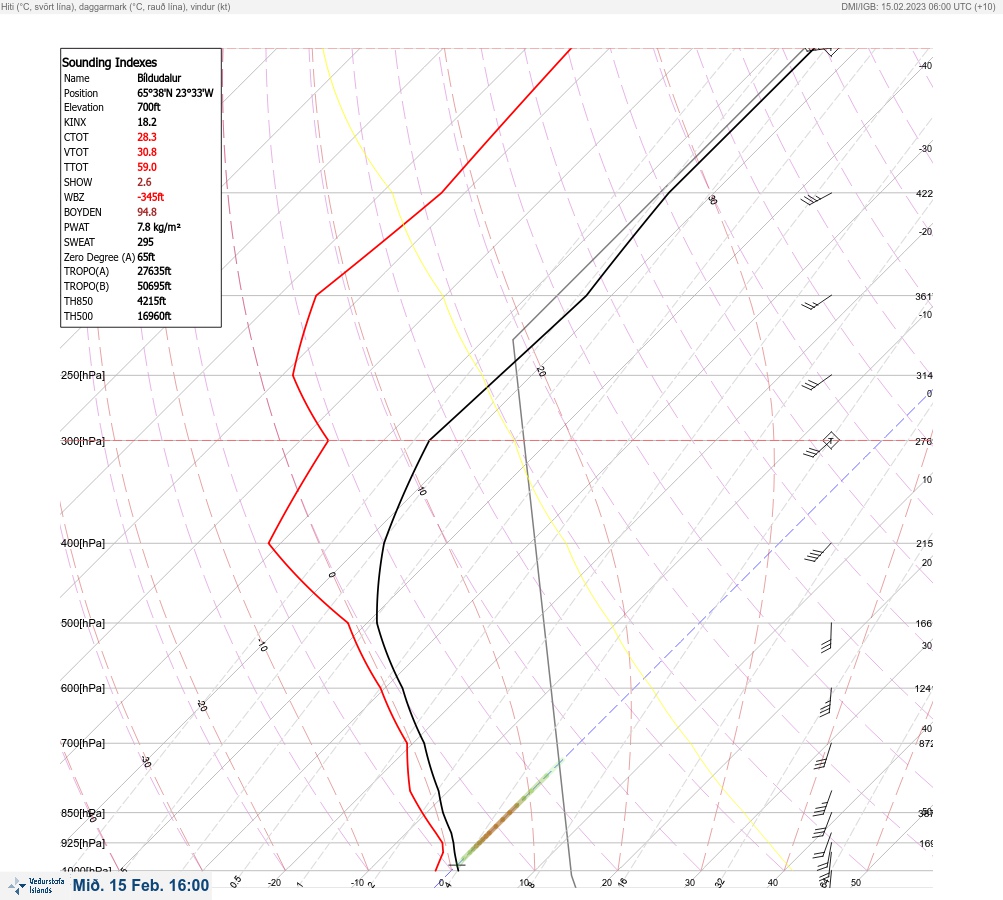This screenshot has width=1003, height=900.
Task: Click the red CTOT value 28.3
Action: [x=146, y=137]
